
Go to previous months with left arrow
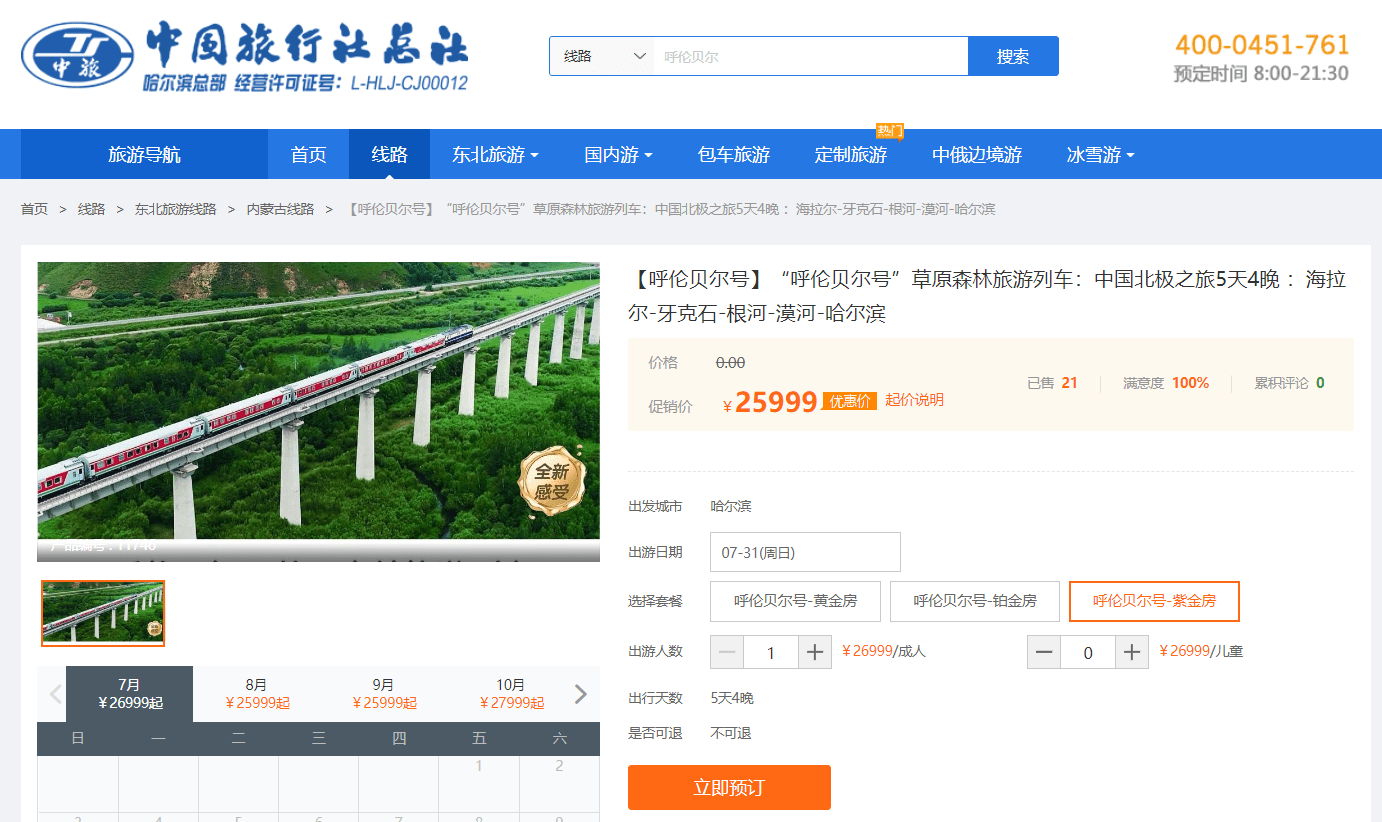(x=56, y=694)
